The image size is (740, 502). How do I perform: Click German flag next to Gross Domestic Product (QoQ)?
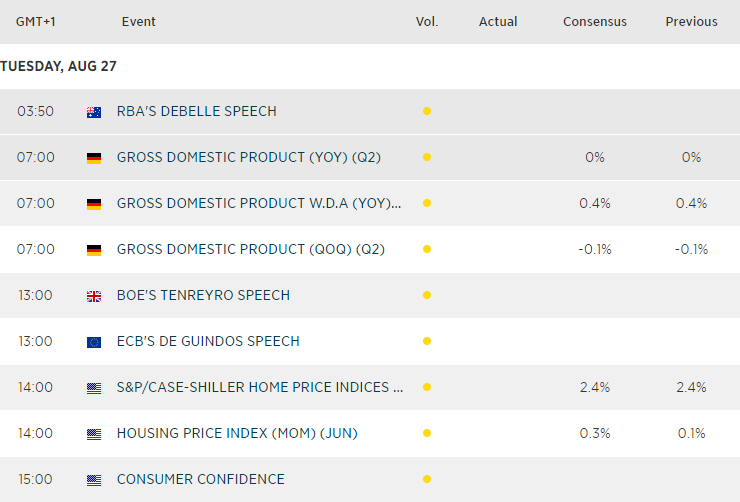[94, 250]
